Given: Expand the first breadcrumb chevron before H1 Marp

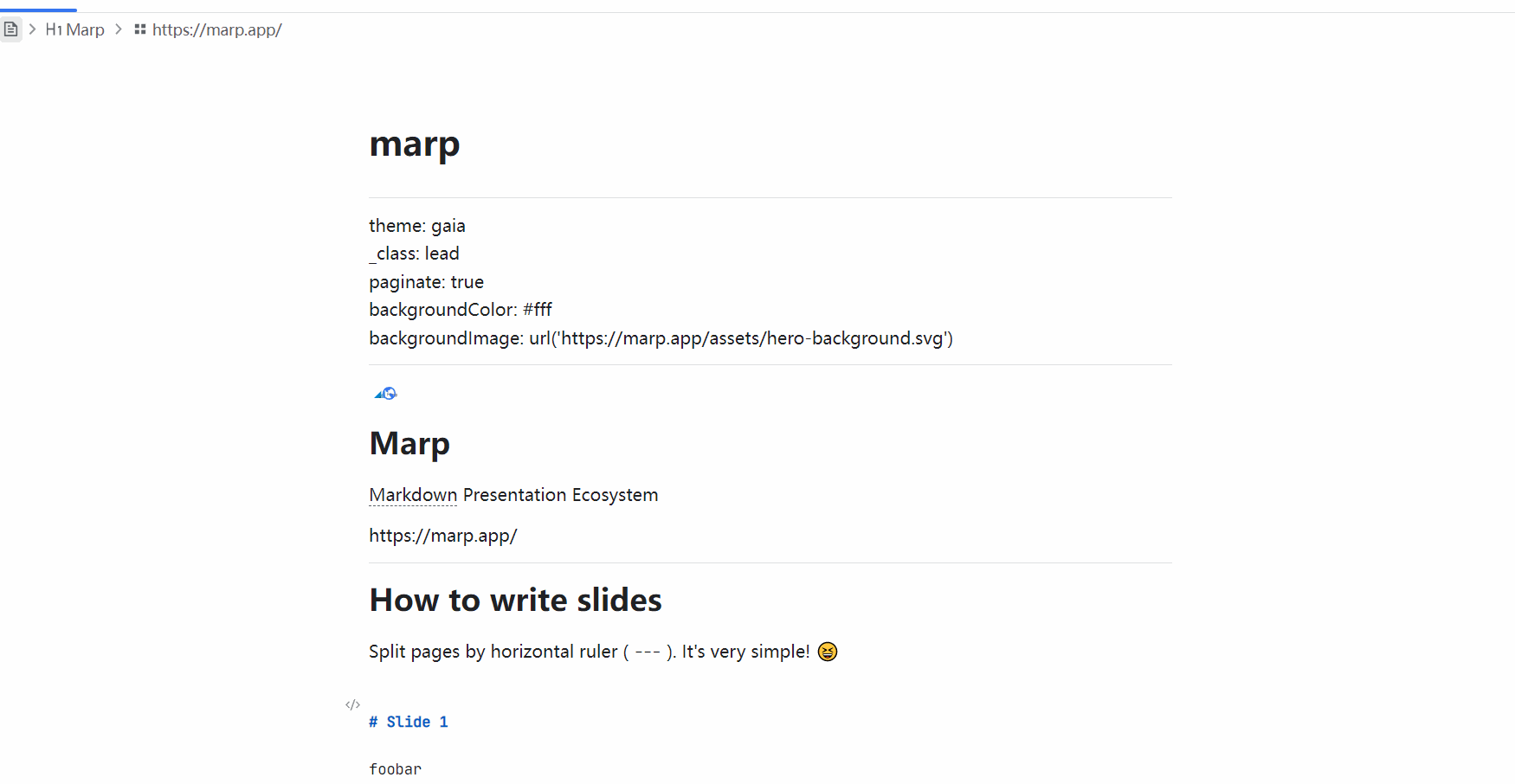Looking at the screenshot, I should (x=33, y=29).
